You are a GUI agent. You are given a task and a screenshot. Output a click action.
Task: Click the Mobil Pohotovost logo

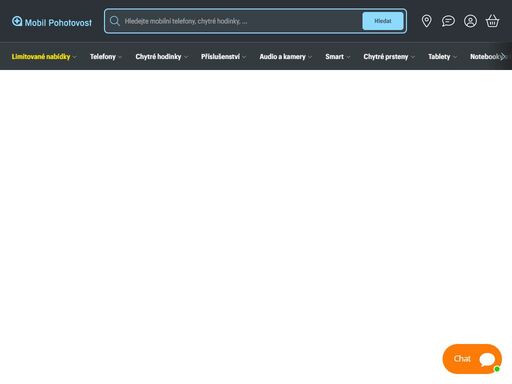[x=52, y=22]
